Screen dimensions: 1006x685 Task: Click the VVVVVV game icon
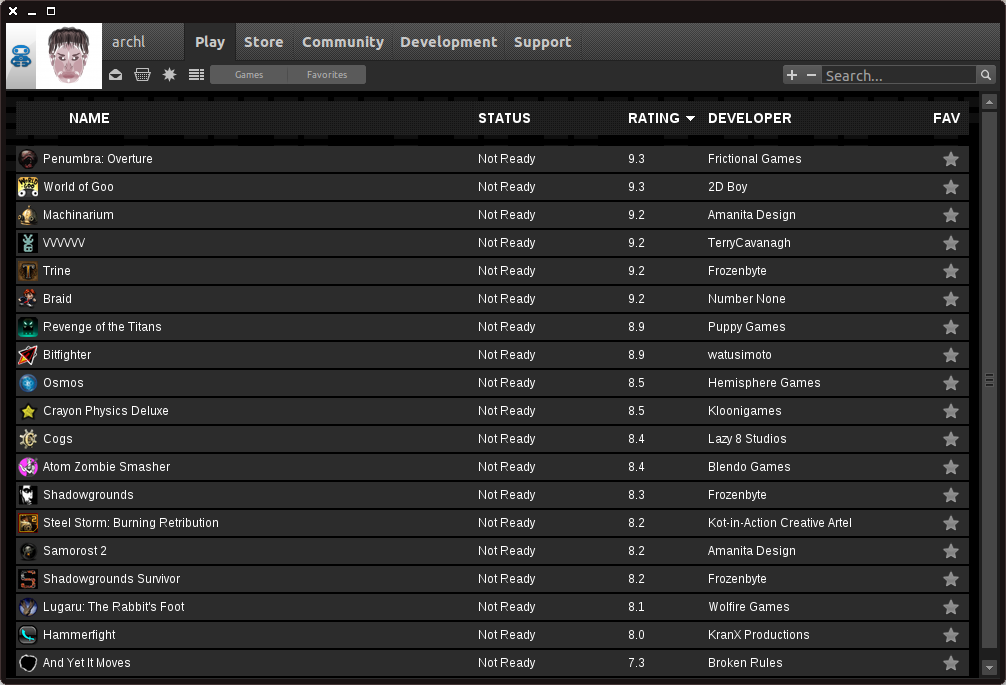tap(28, 242)
